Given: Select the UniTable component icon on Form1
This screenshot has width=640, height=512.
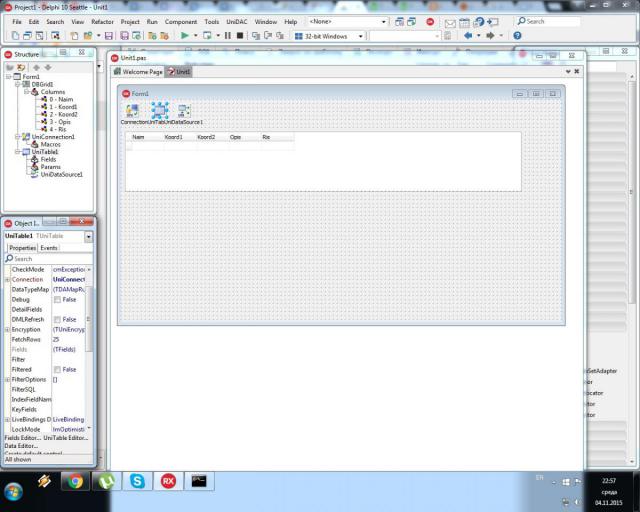Looking at the screenshot, I should [160, 111].
